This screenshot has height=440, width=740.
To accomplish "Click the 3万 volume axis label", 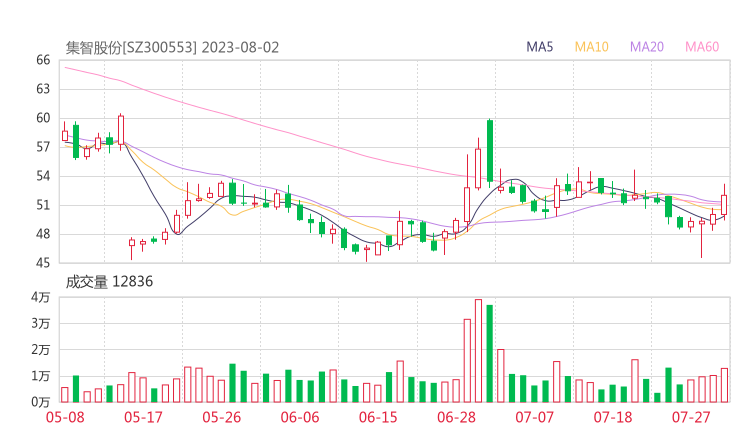I will point(41,324).
